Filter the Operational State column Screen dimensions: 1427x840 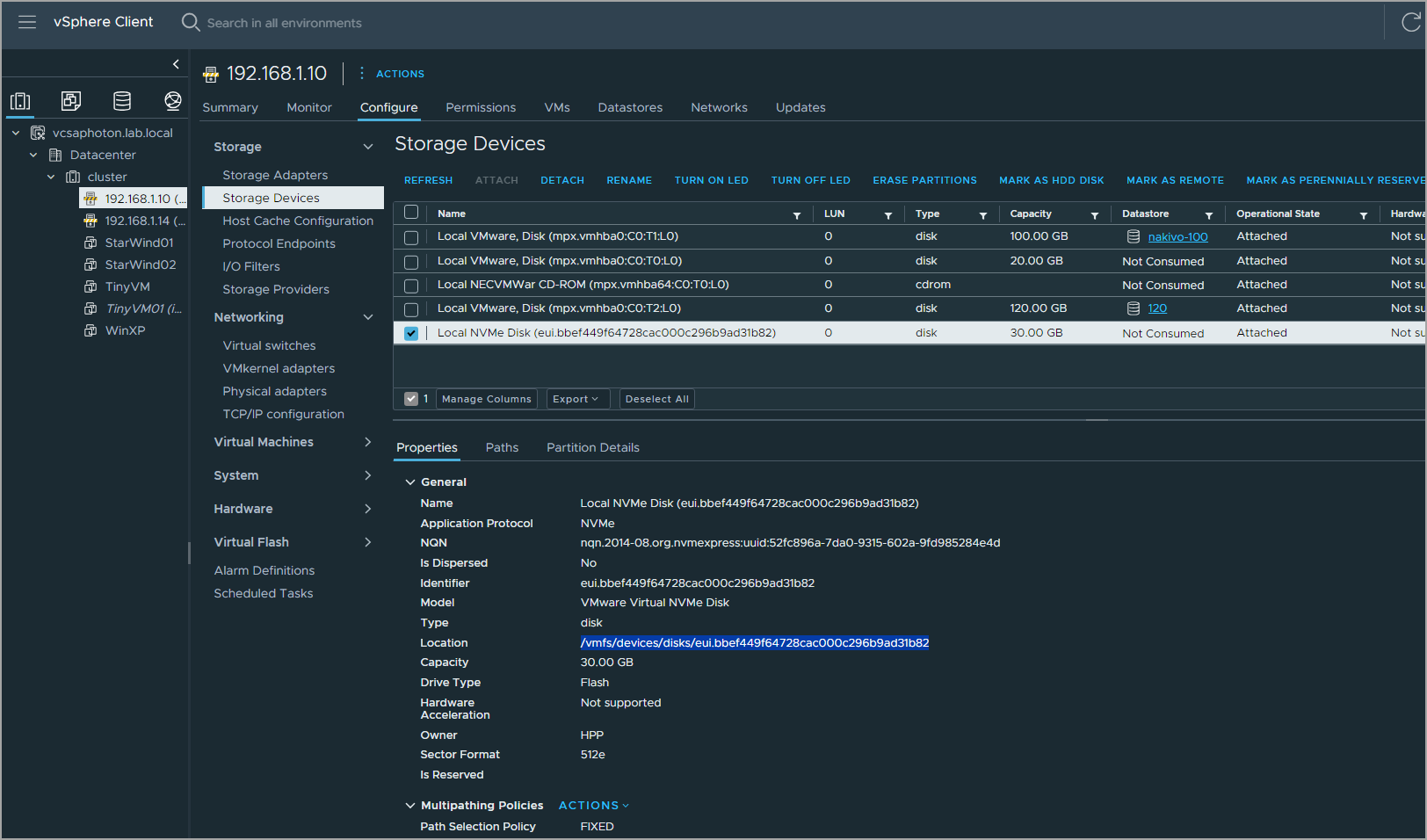pyautogui.click(x=1364, y=215)
